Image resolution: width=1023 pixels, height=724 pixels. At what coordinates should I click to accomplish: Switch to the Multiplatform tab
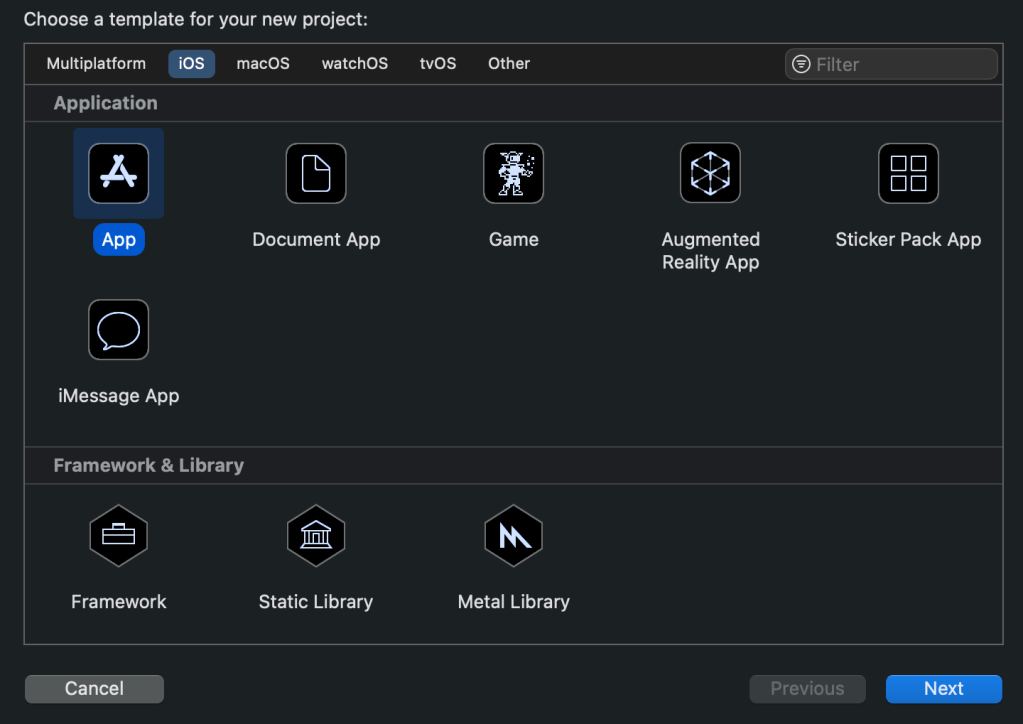tap(96, 63)
